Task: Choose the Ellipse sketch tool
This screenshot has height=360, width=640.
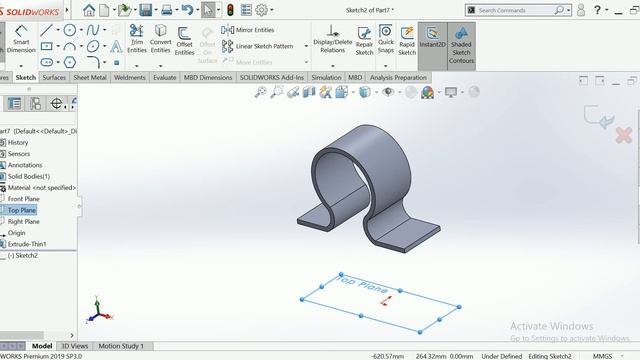Action: (x=93, y=46)
